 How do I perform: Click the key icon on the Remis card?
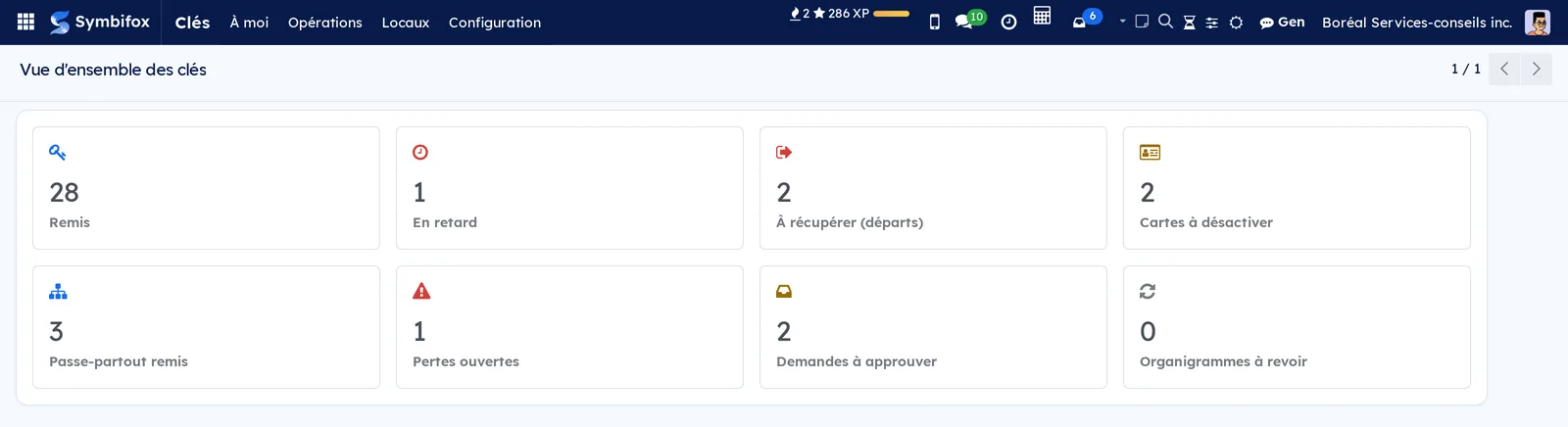coord(57,152)
